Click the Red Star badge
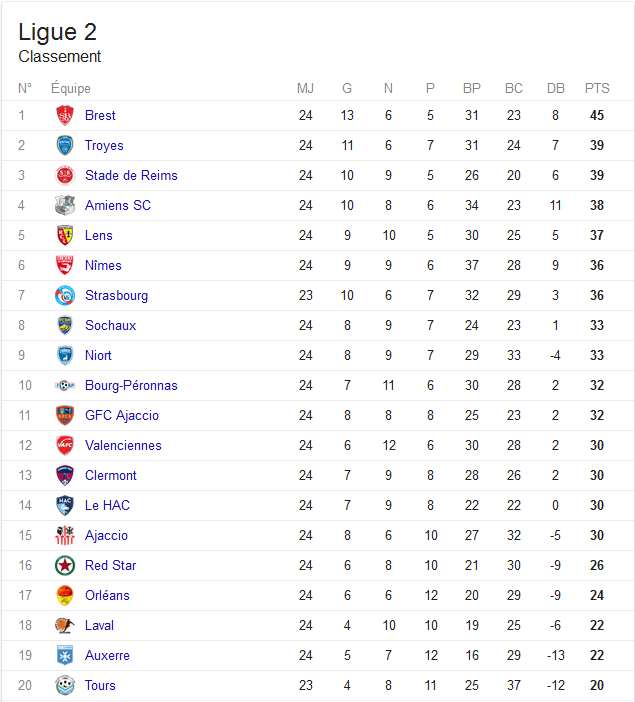Screen dimensions: 635x702 65,565
